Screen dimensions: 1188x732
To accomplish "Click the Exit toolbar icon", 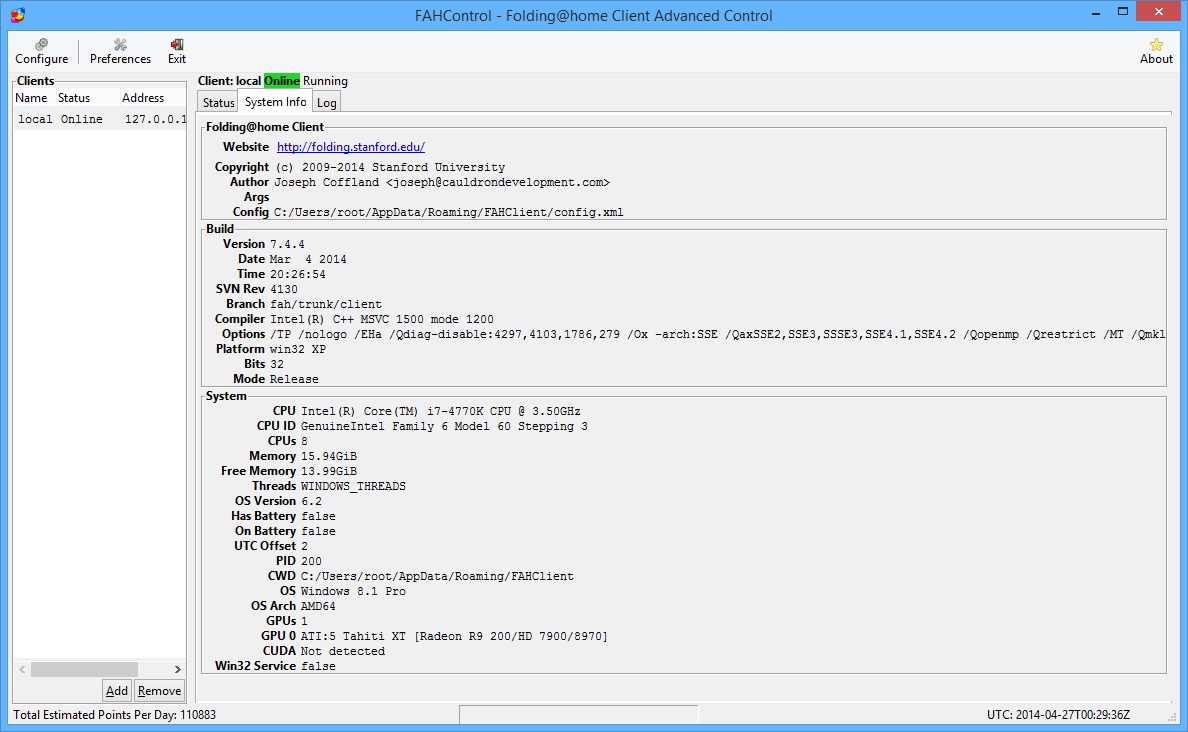I will tap(177, 52).
